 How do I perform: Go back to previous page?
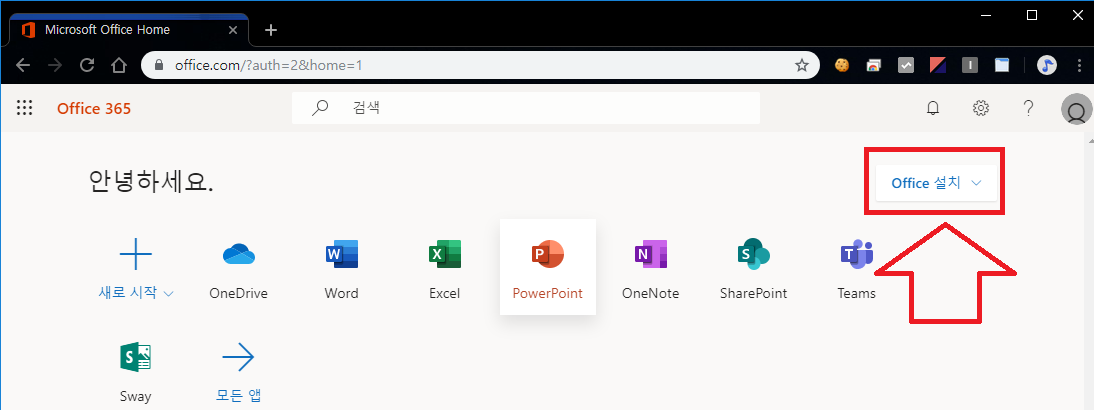pyautogui.click(x=23, y=66)
